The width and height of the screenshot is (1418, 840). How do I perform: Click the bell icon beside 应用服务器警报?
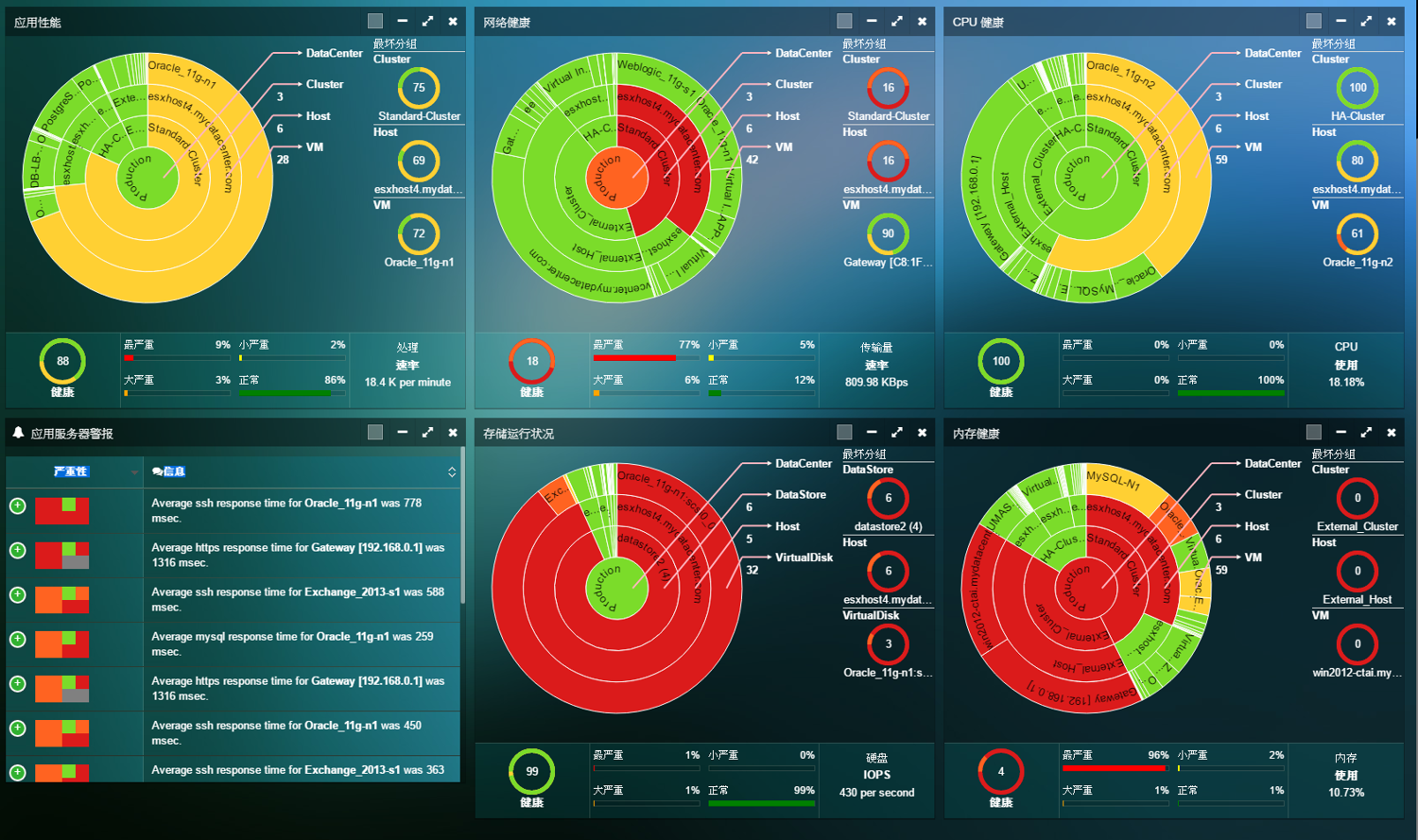coord(18,432)
